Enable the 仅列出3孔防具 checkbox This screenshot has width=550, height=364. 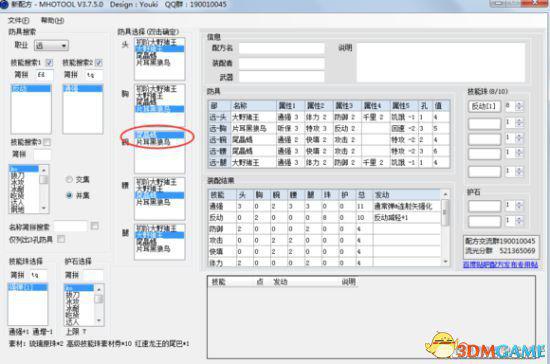[x=61, y=239]
